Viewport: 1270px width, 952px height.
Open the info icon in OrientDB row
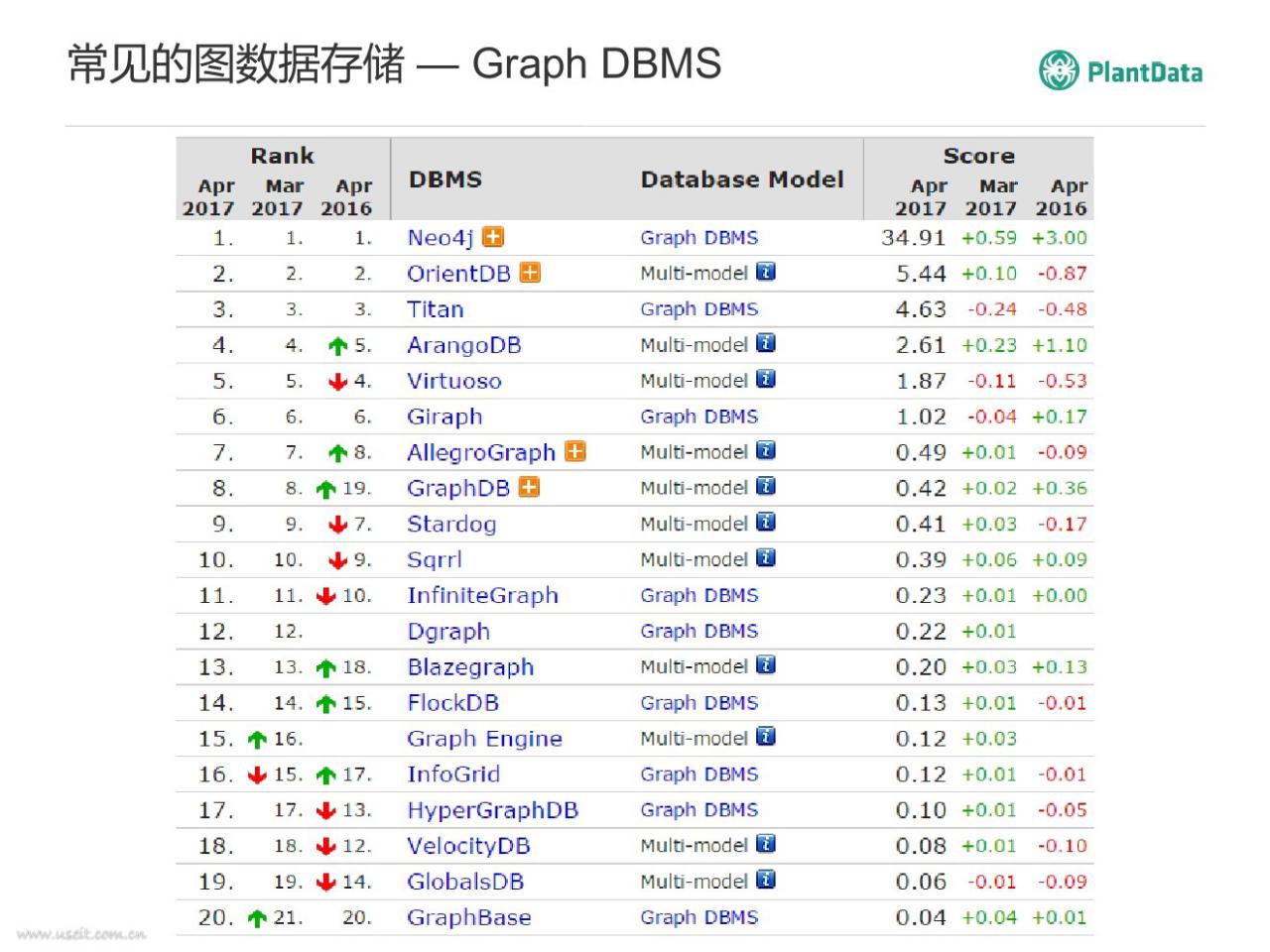766,272
